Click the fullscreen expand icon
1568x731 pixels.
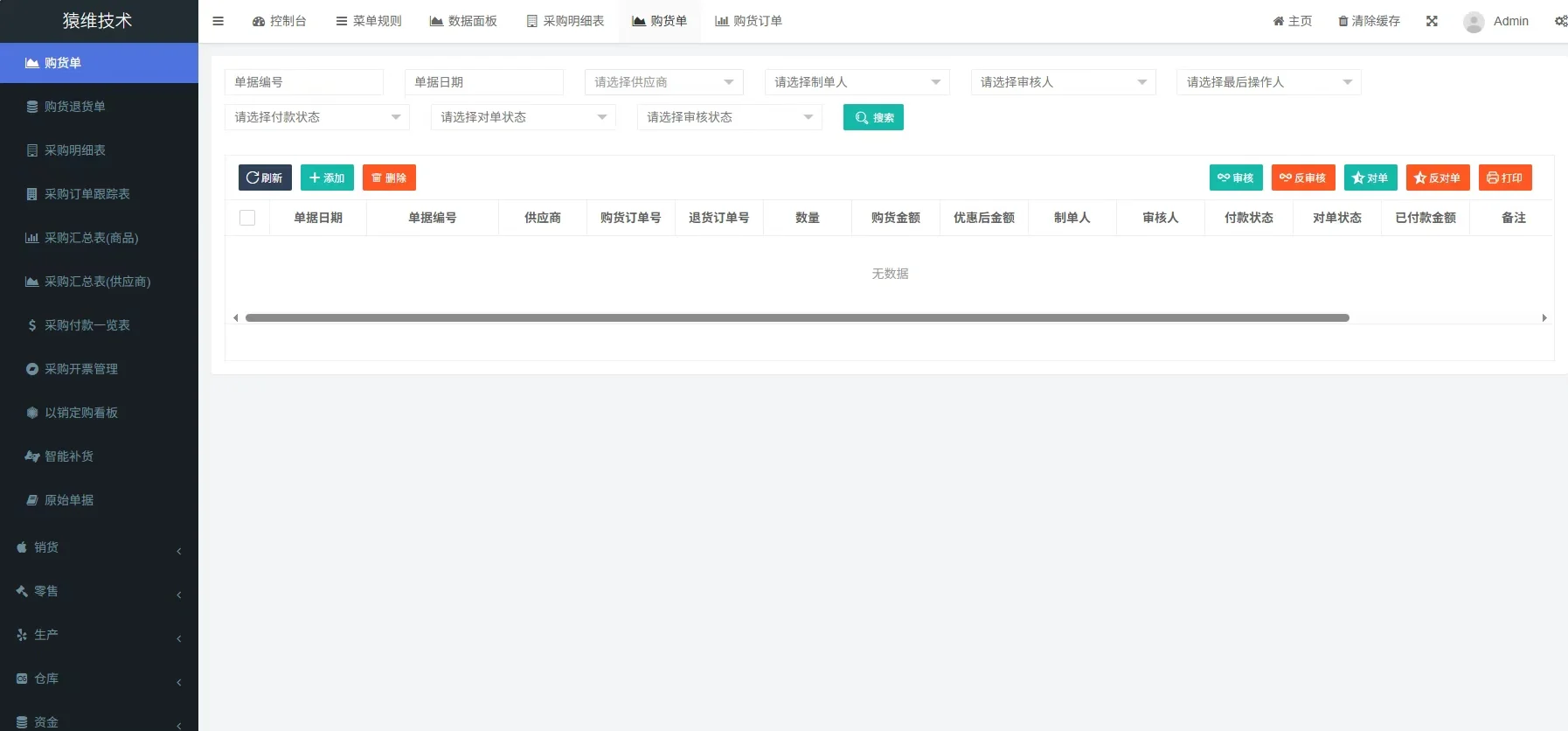(1432, 21)
